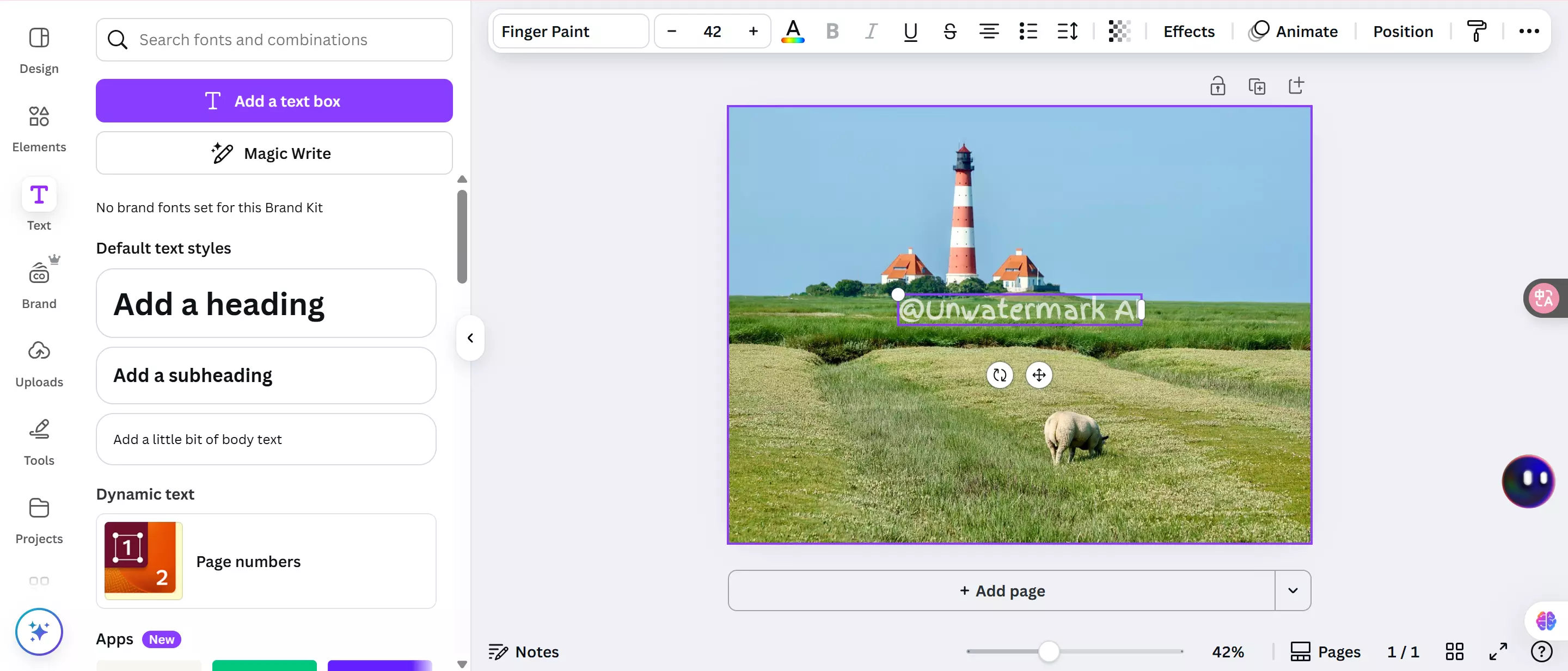Click the rotate handle below text

[x=1000, y=375]
